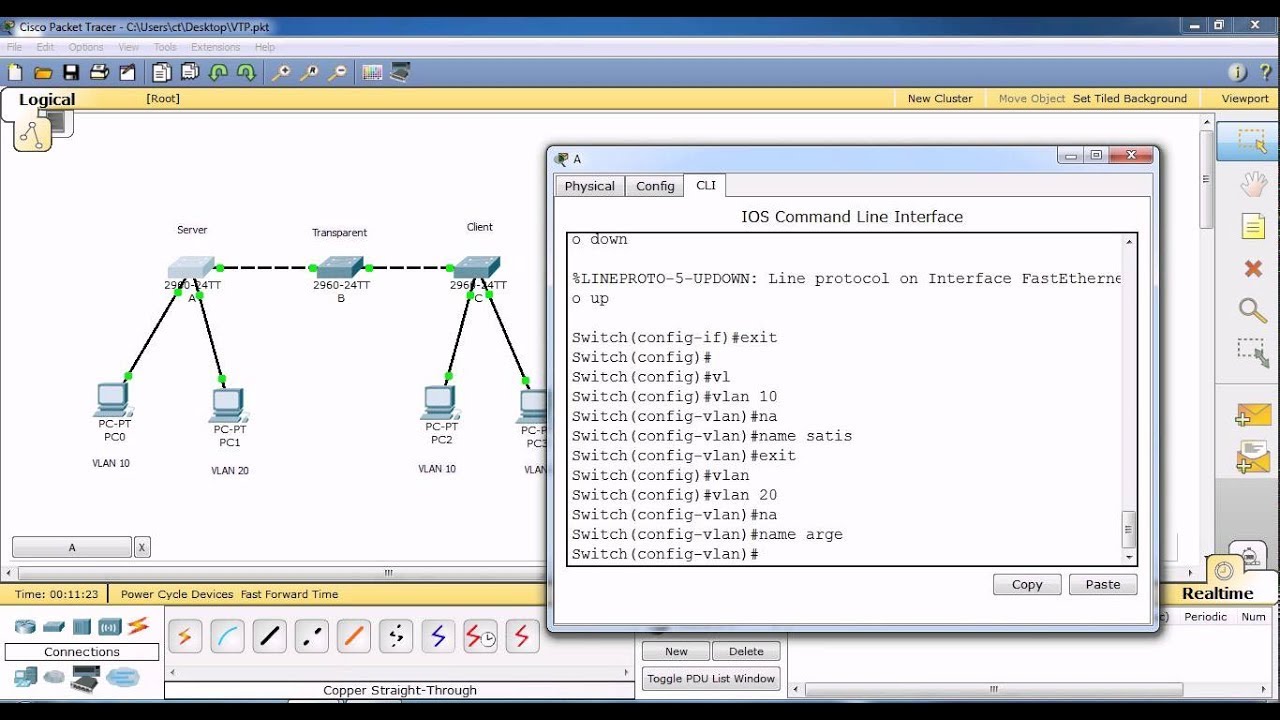Switch to the Physical tab in window A
Screen dimensions: 1280x720
[590, 186]
